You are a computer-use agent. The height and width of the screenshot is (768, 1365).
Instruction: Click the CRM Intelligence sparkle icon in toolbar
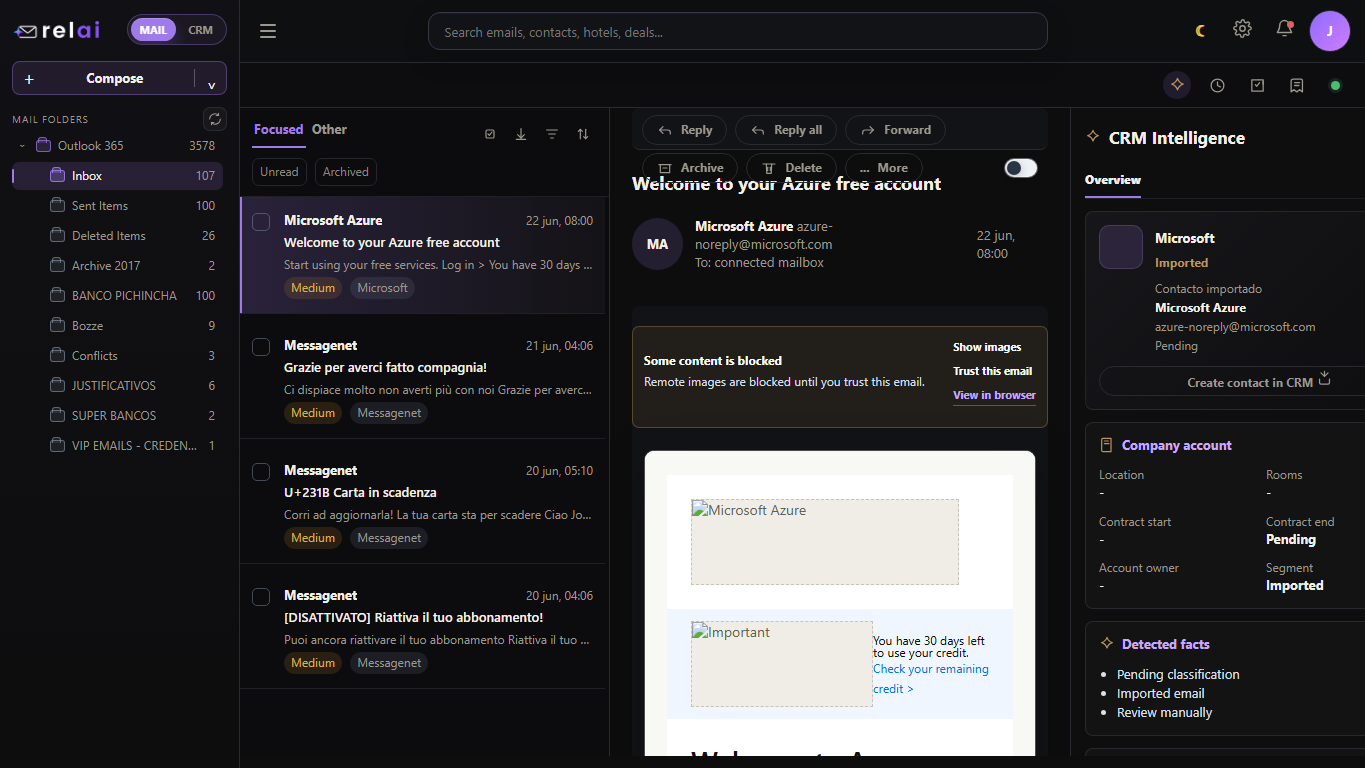coord(1177,85)
